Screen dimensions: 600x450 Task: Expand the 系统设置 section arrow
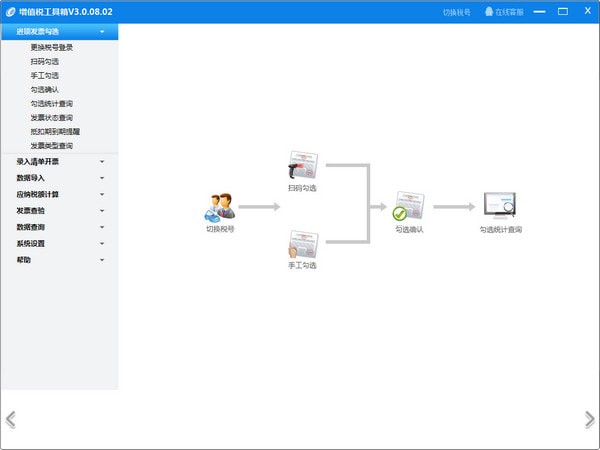(102, 243)
